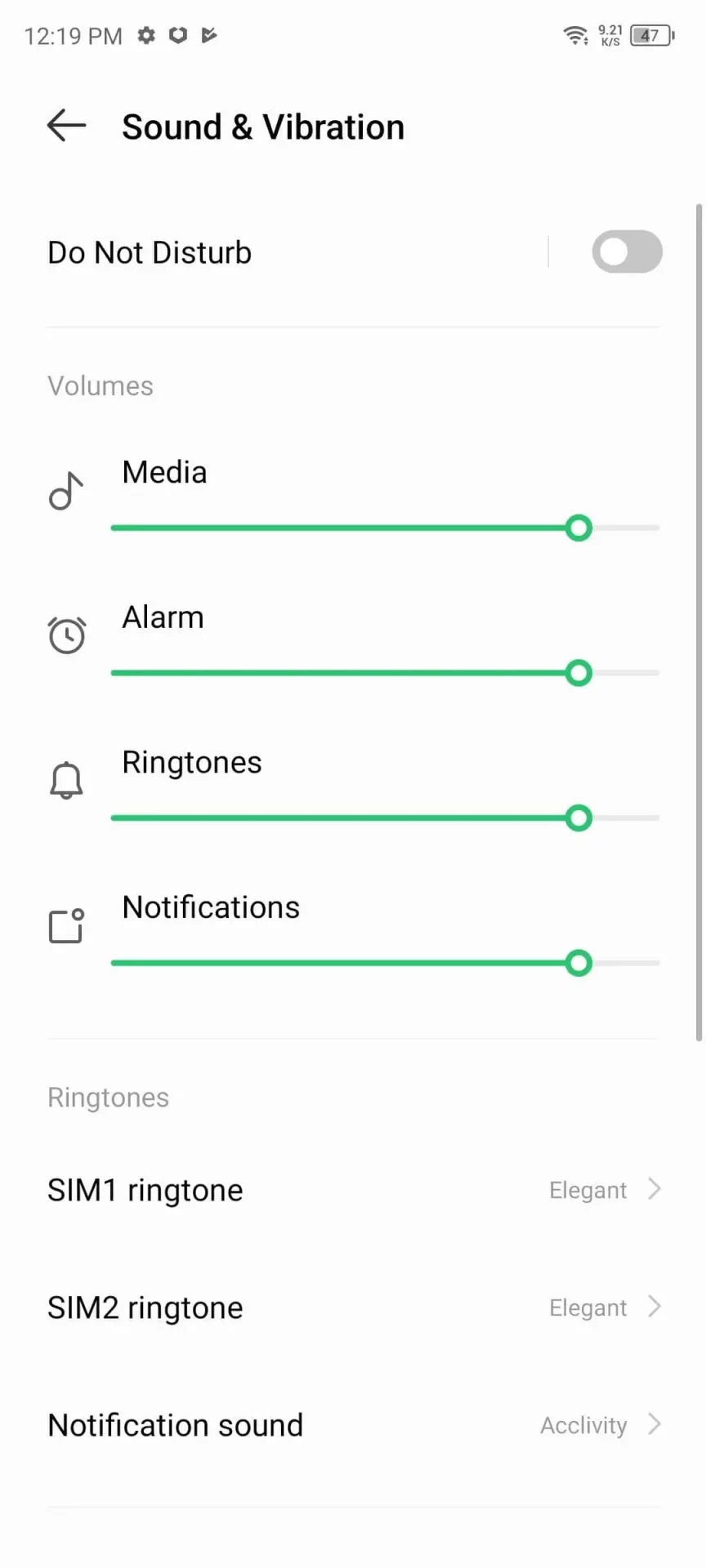Tap the Ringtones bell icon
Image resolution: width=706 pixels, height=1568 pixels.
(x=66, y=781)
